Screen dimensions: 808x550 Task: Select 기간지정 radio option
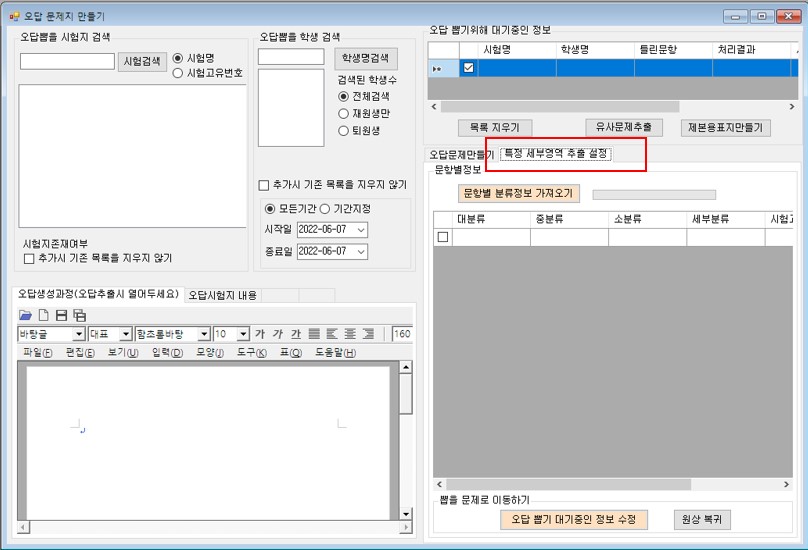325,209
